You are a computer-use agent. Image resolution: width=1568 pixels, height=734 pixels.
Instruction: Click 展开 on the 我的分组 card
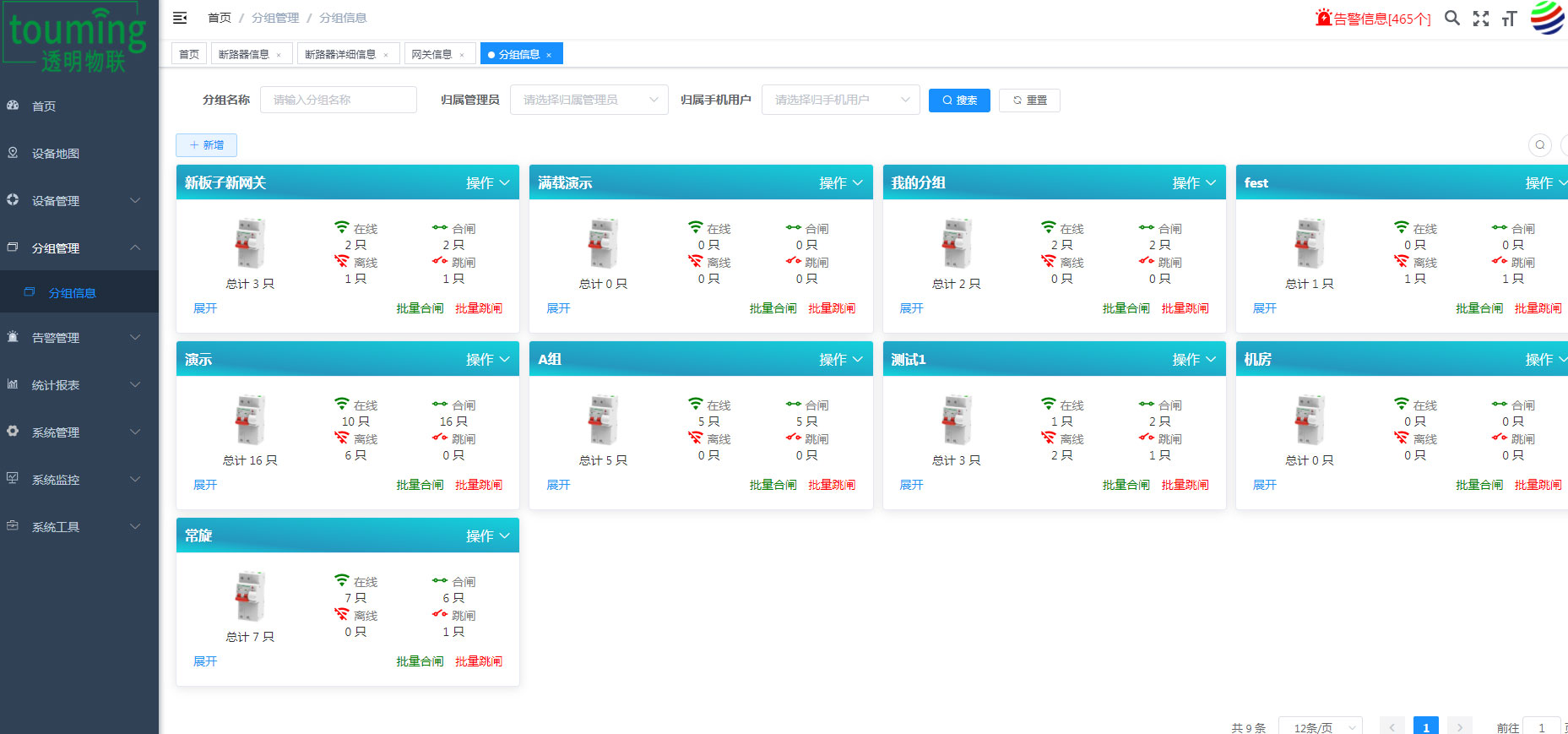tap(911, 308)
